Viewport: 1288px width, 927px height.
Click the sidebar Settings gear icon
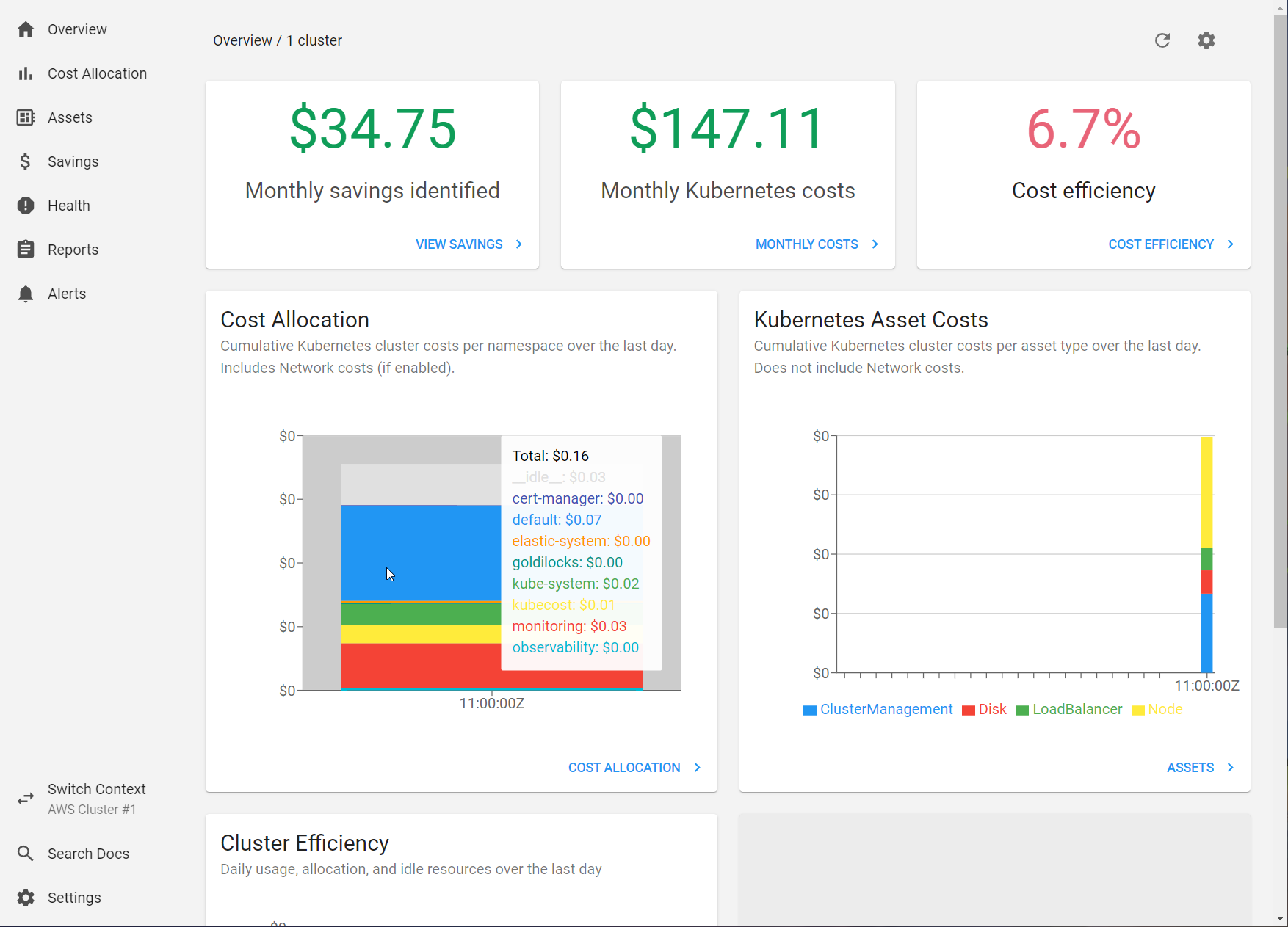pyautogui.click(x=26, y=898)
